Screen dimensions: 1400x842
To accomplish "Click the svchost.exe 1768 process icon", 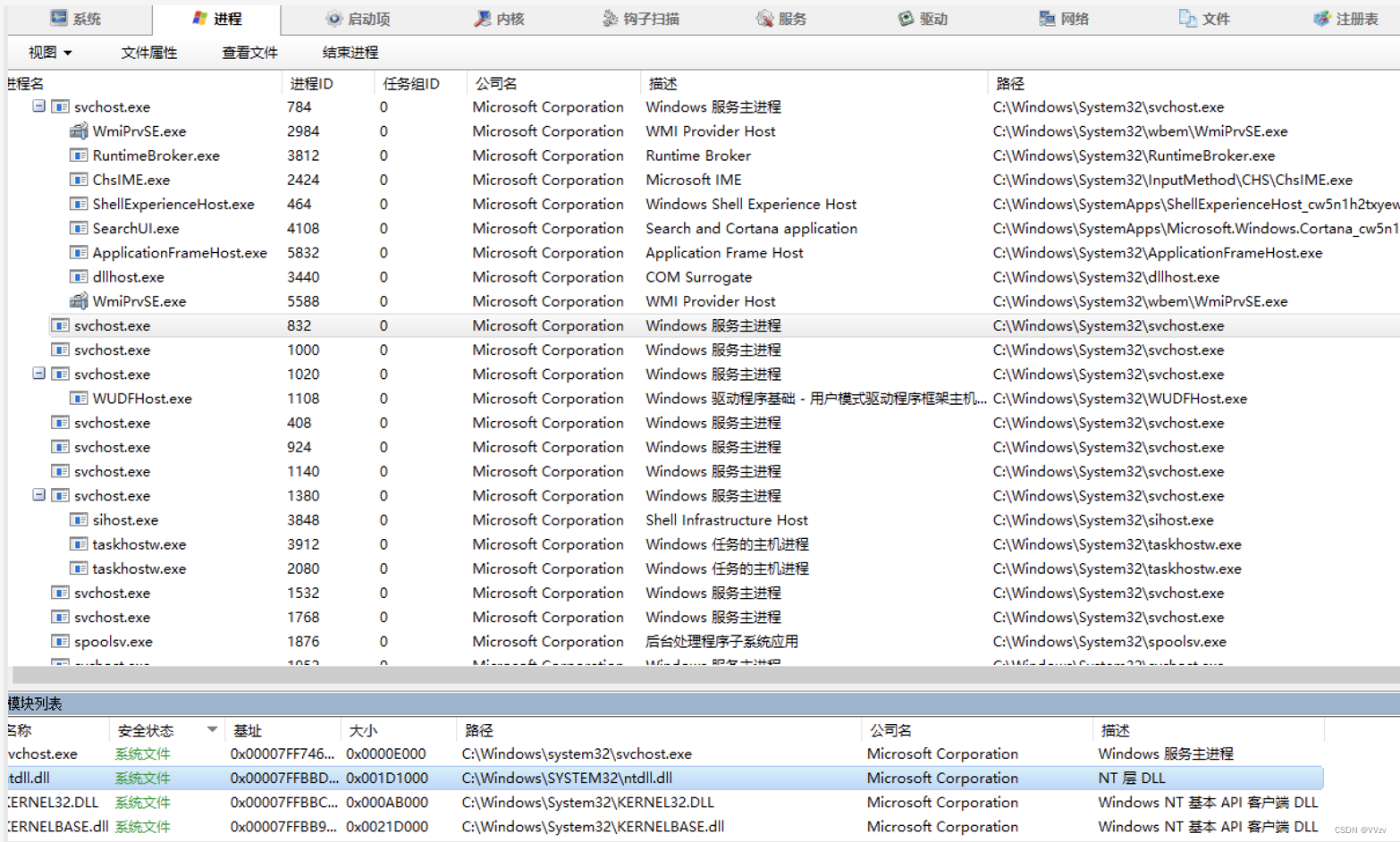I will pyautogui.click(x=60, y=617).
